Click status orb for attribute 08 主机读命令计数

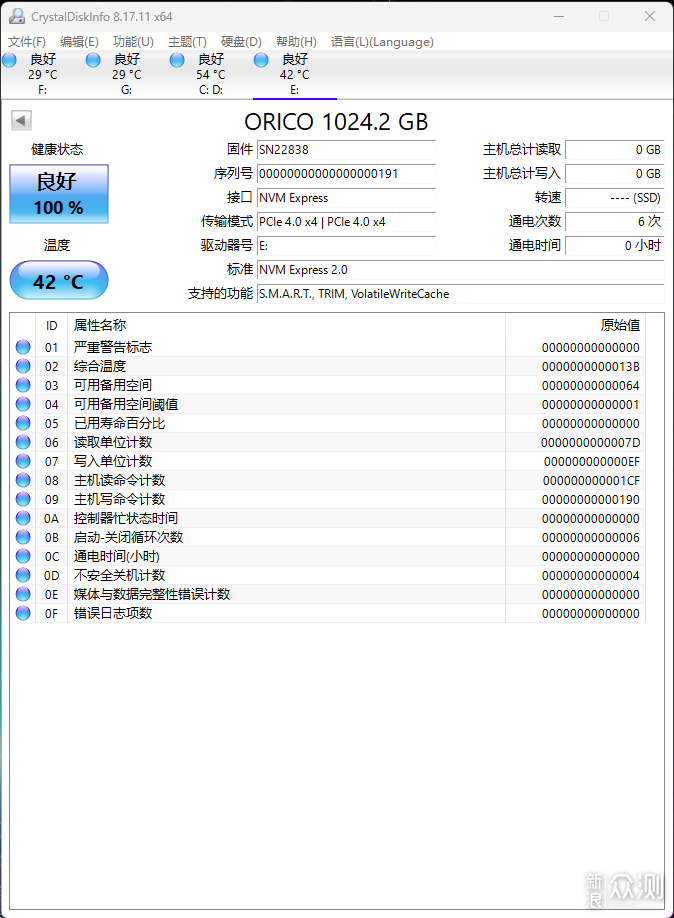coord(23,480)
